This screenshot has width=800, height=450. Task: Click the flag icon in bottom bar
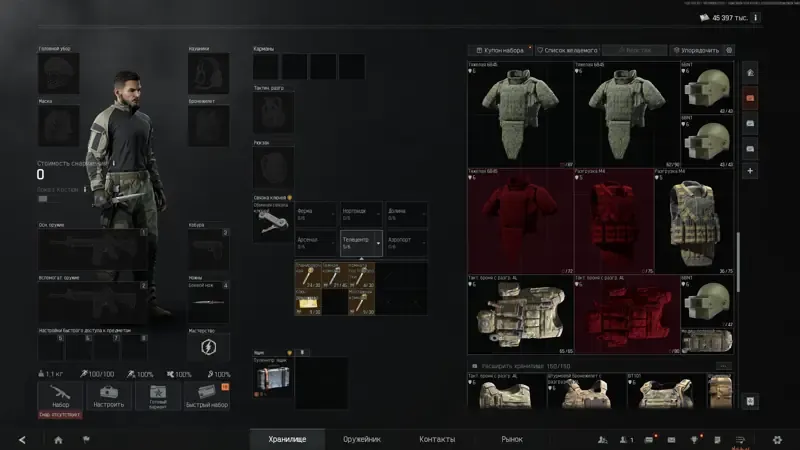click(86, 439)
